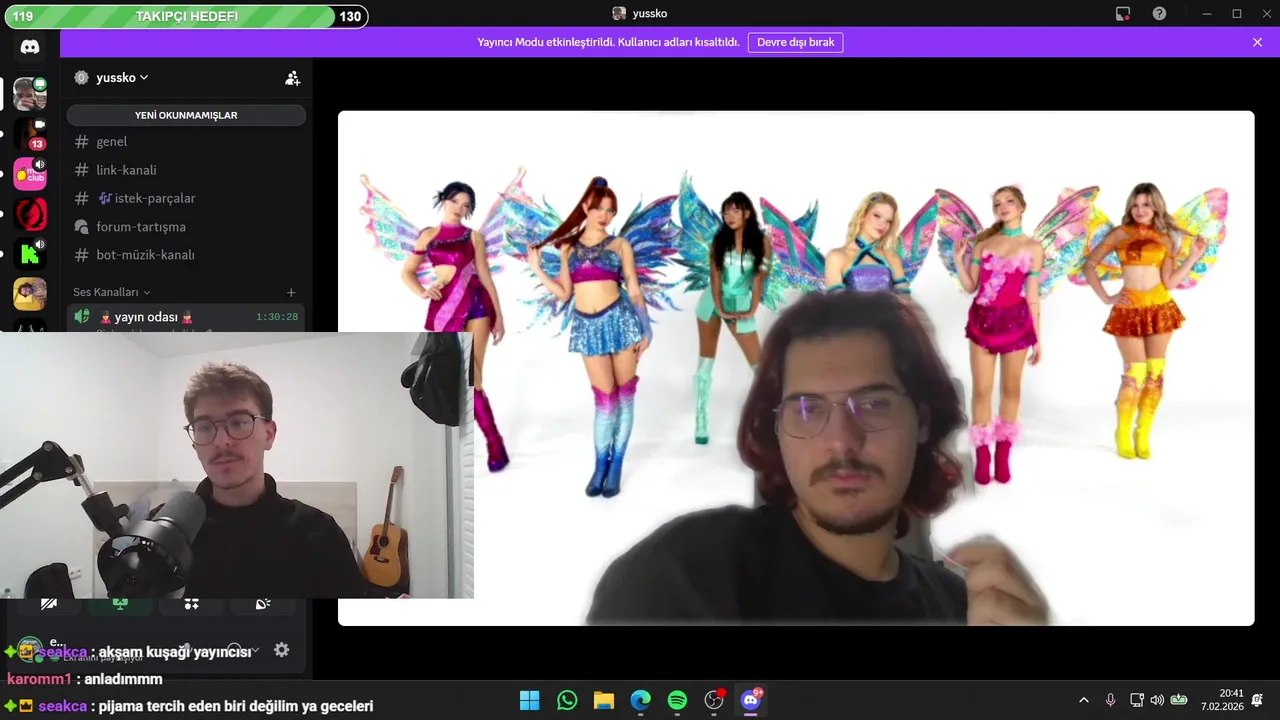Select the first server avatar with screen-share badge
The image size is (1280, 720).
tap(30, 94)
